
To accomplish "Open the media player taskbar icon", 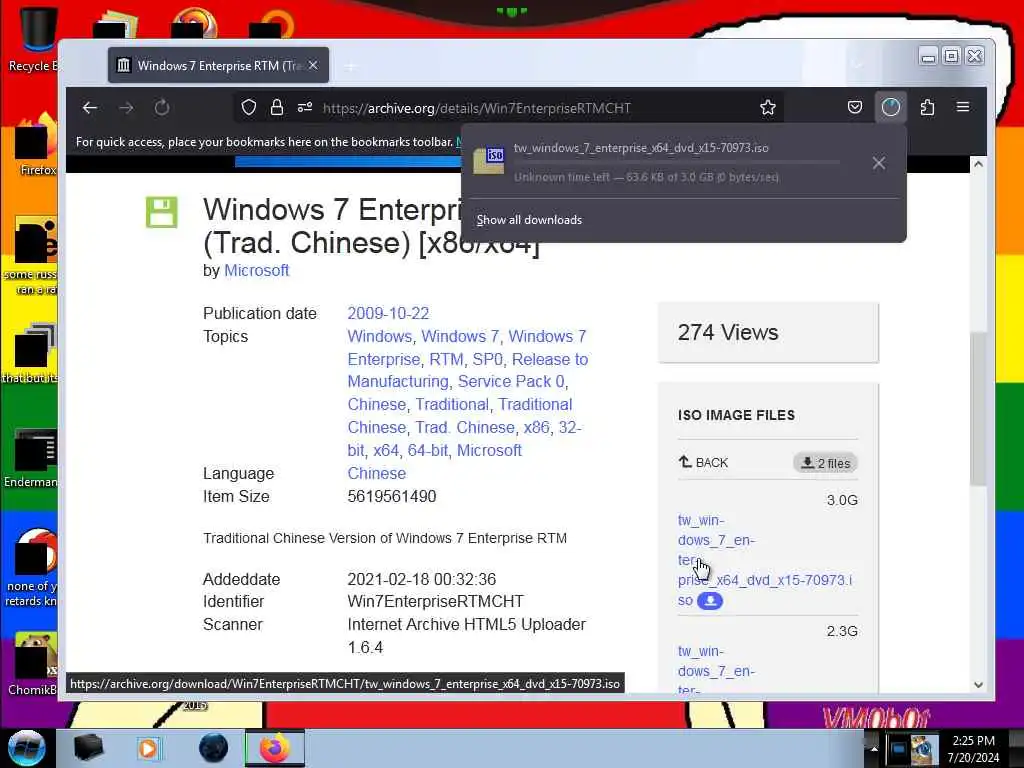I will pyautogui.click(x=148, y=748).
